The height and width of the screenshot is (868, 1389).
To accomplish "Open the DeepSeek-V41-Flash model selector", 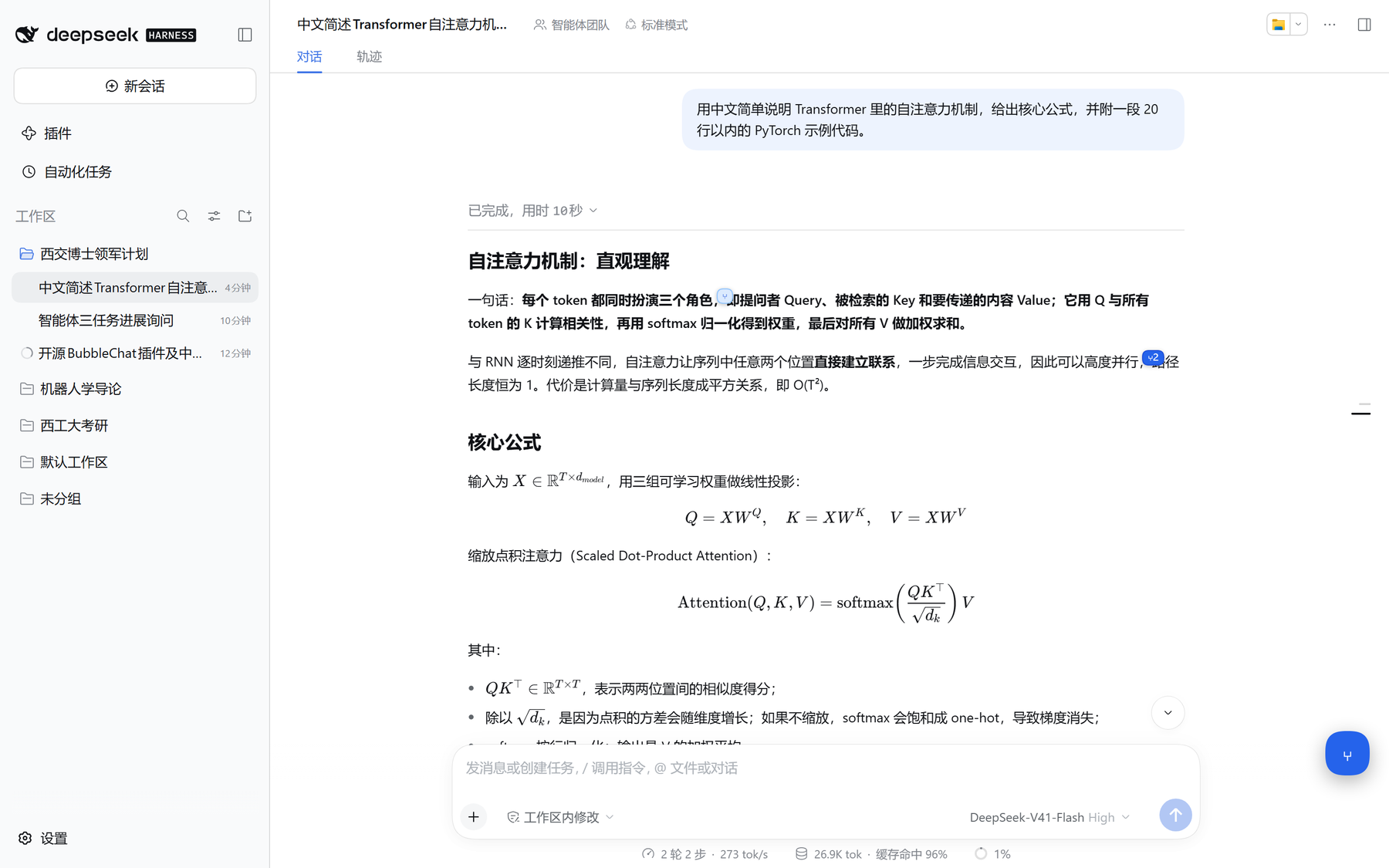I will pos(1049,817).
